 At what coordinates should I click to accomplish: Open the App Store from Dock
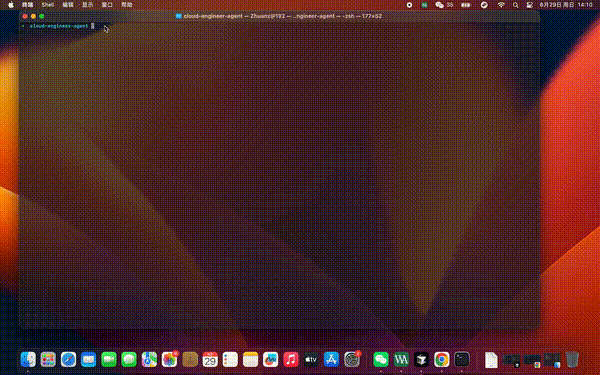(x=331, y=360)
